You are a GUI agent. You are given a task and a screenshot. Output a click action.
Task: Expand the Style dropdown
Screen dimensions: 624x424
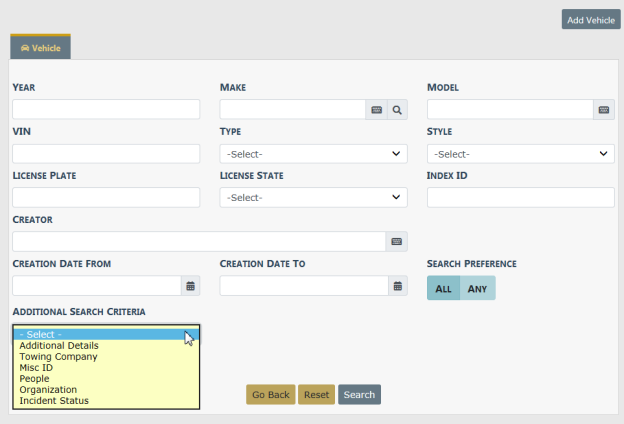pyautogui.click(x=520, y=154)
